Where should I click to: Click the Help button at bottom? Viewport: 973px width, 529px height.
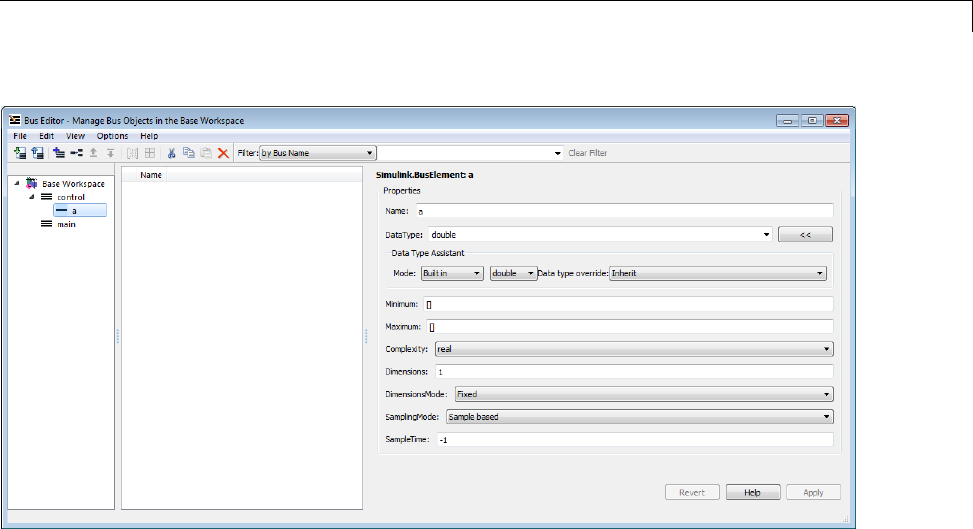coord(753,492)
